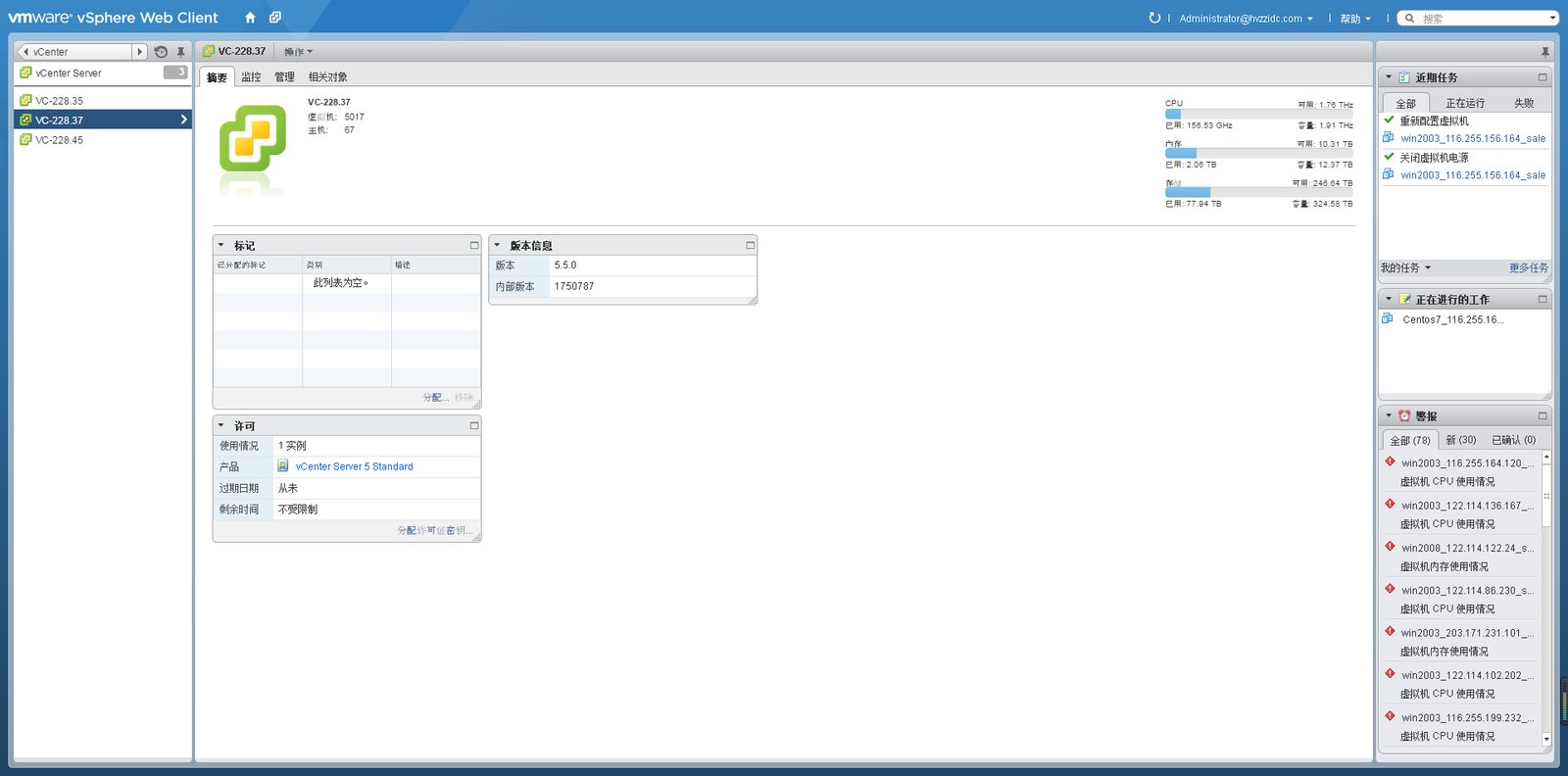This screenshot has height=776, width=1568.
Task: Show failed tasks (失败) tab
Action: (x=1524, y=103)
